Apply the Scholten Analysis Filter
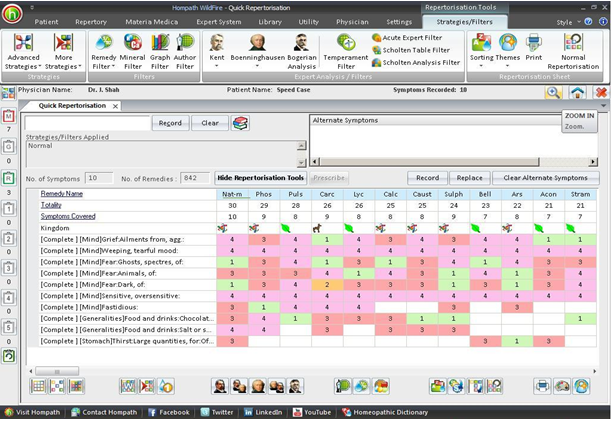Screen dimensions: 612x421 416,62
